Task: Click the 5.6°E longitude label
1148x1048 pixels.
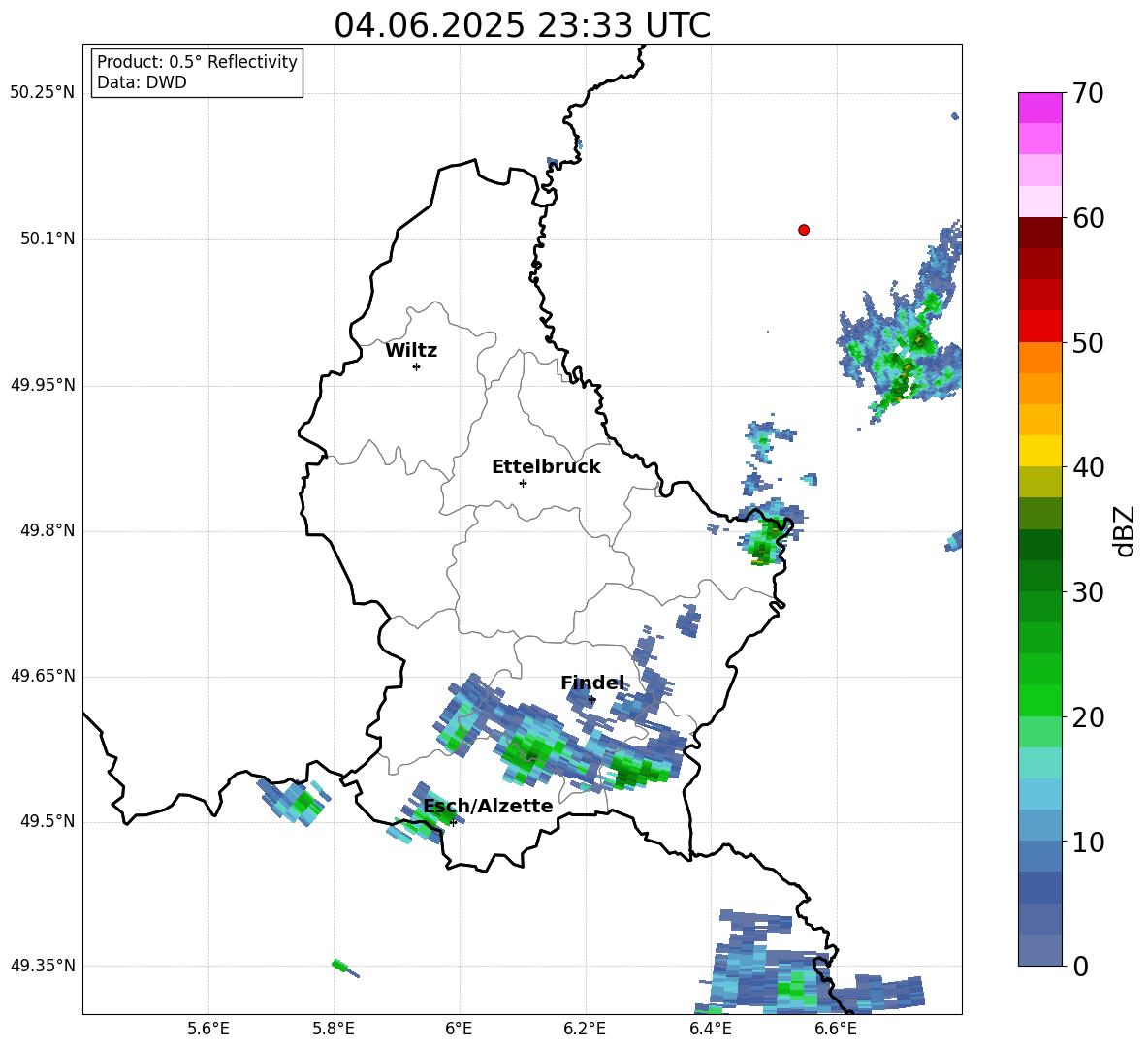Action: (x=208, y=1029)
